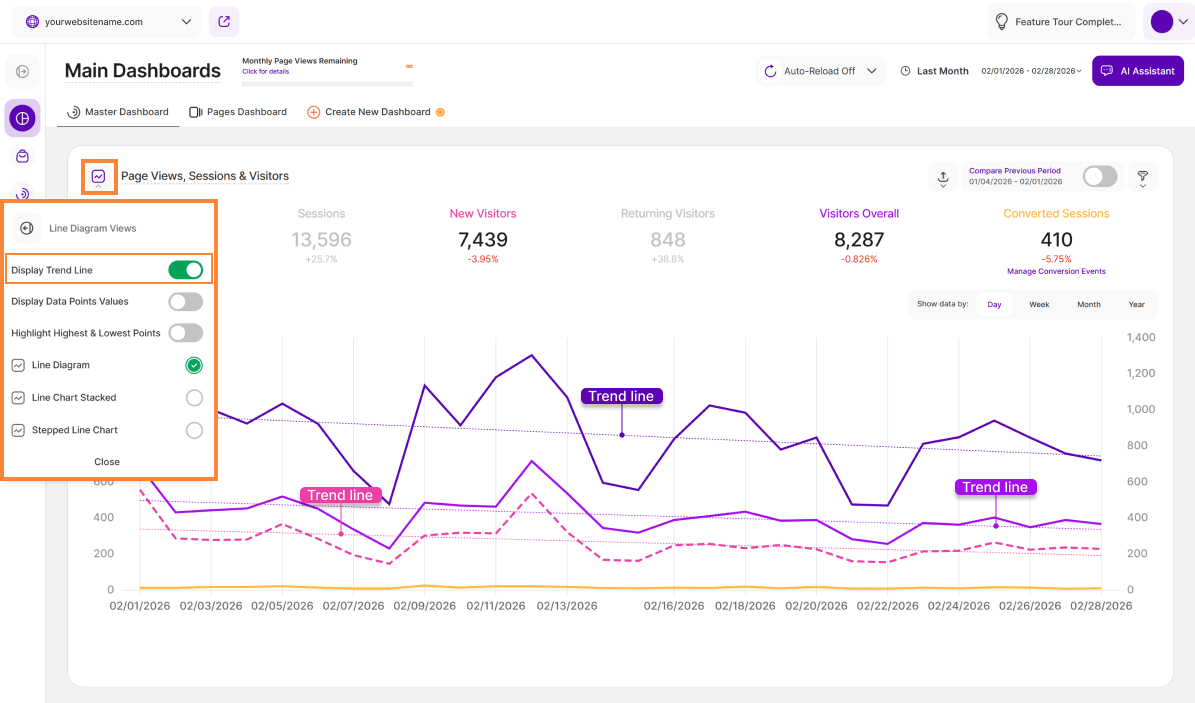Viewport: 1195px width, 703px height.
Task: Switch to the Pages Dashboard tab
Action: pos(238,112)
